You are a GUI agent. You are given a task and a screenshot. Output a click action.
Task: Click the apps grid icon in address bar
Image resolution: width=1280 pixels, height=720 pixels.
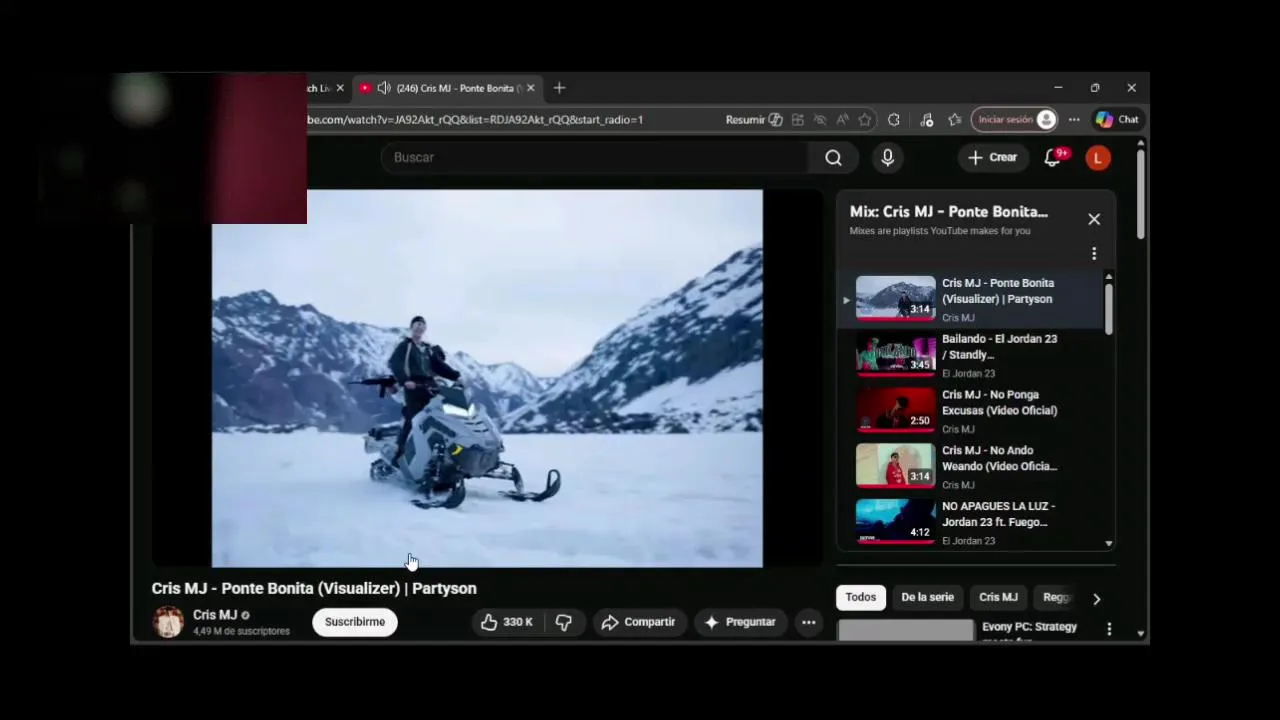click(x=797, y=119)
